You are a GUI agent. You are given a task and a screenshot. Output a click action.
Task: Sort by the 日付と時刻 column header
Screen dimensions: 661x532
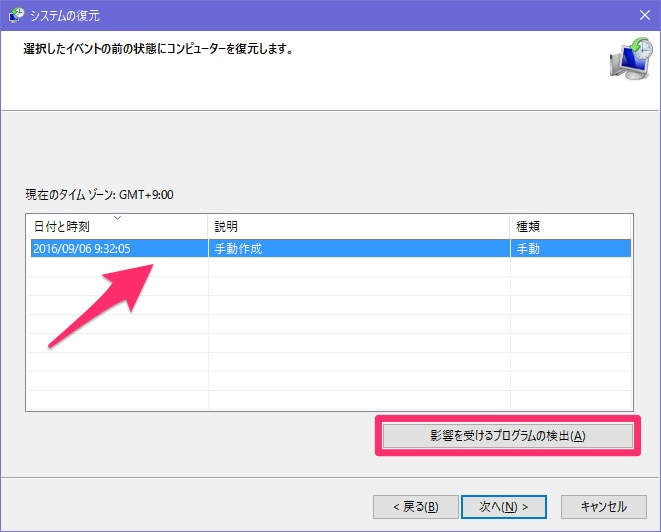117,227
